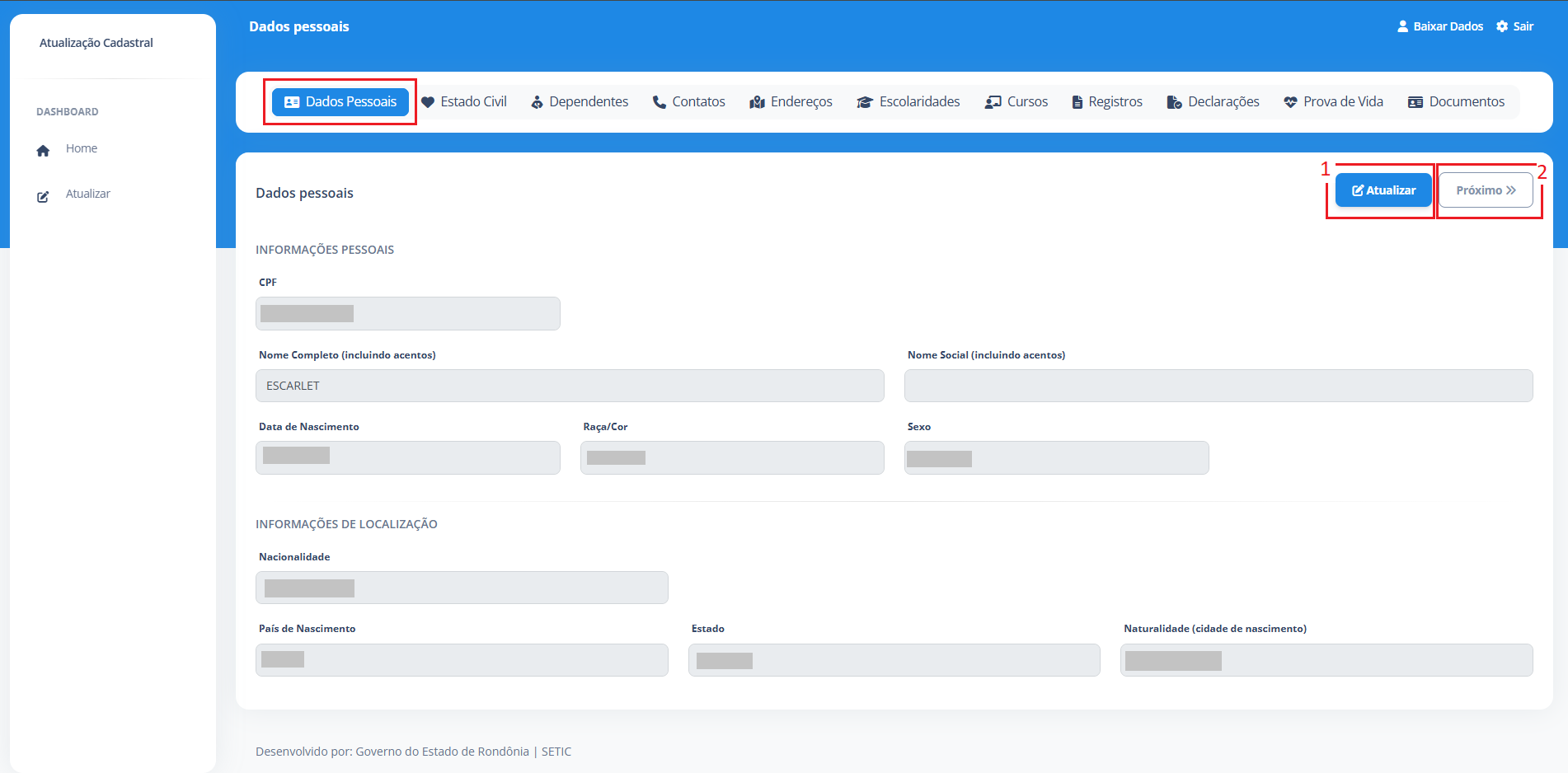The height and width of the screenshot is (773, 1568).
Task: Open the Naturalidade cidade de nascimento field
Action: [x=1326, y=660]
